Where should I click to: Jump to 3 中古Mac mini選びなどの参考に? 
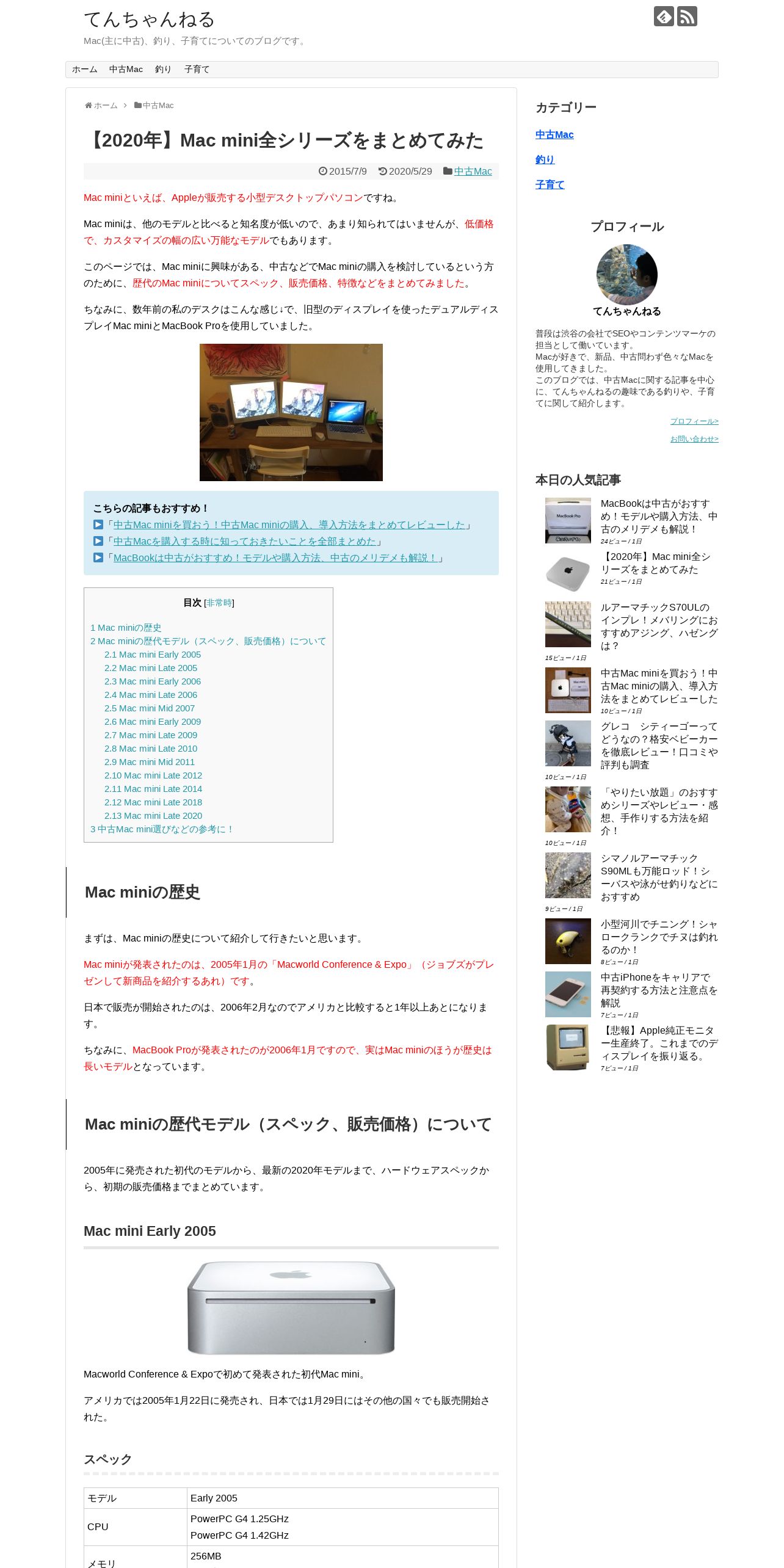coord(162,829)
